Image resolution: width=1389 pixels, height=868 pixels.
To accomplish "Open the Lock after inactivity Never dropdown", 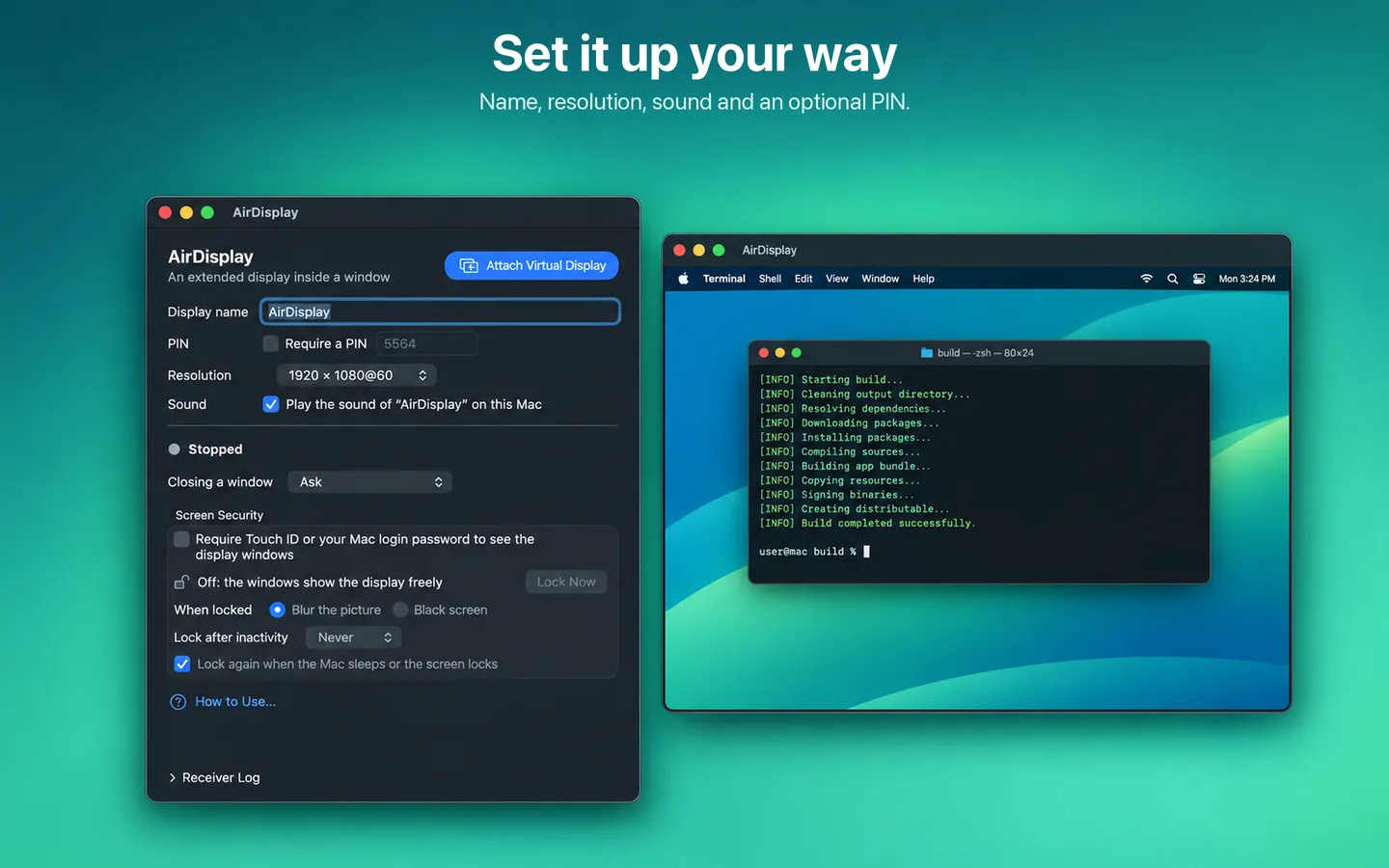I will pyautogui.click(x=354, y=637).
